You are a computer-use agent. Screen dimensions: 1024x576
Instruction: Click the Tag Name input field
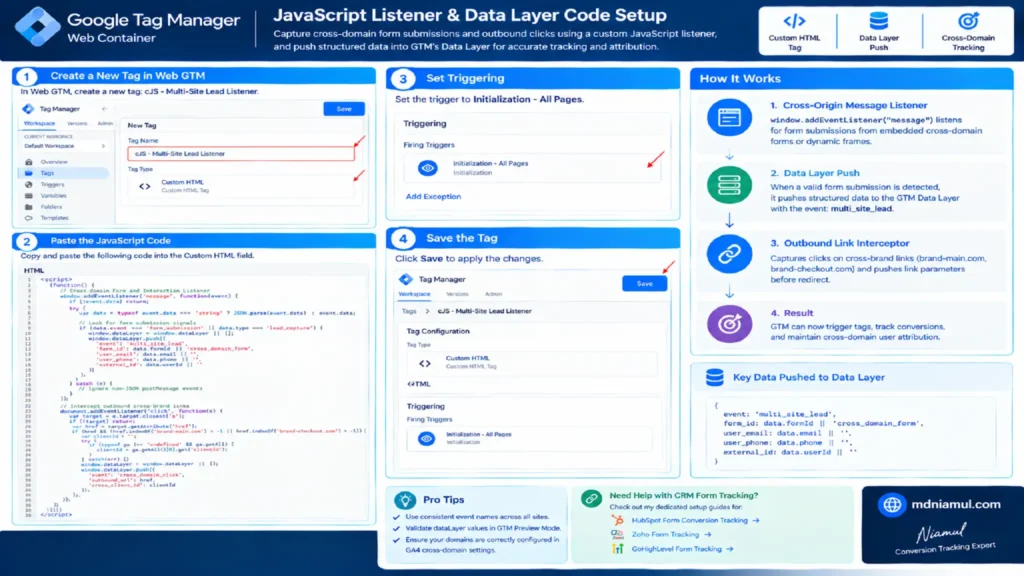click(x=241, y=153)
